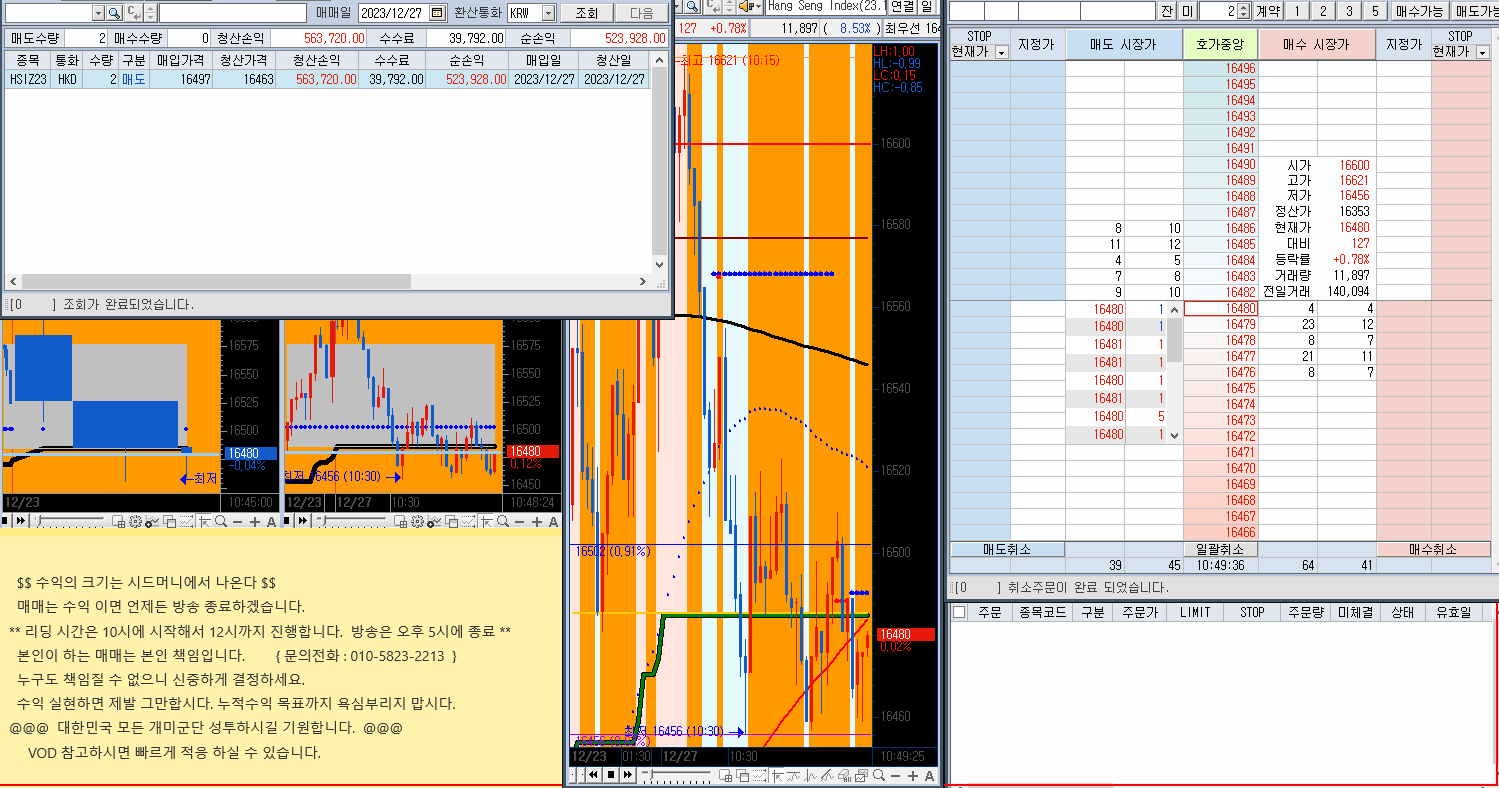Tick the header checkbox in the order list
The width and height of the screenshot is (1499, 788).
tap(960, 612)
